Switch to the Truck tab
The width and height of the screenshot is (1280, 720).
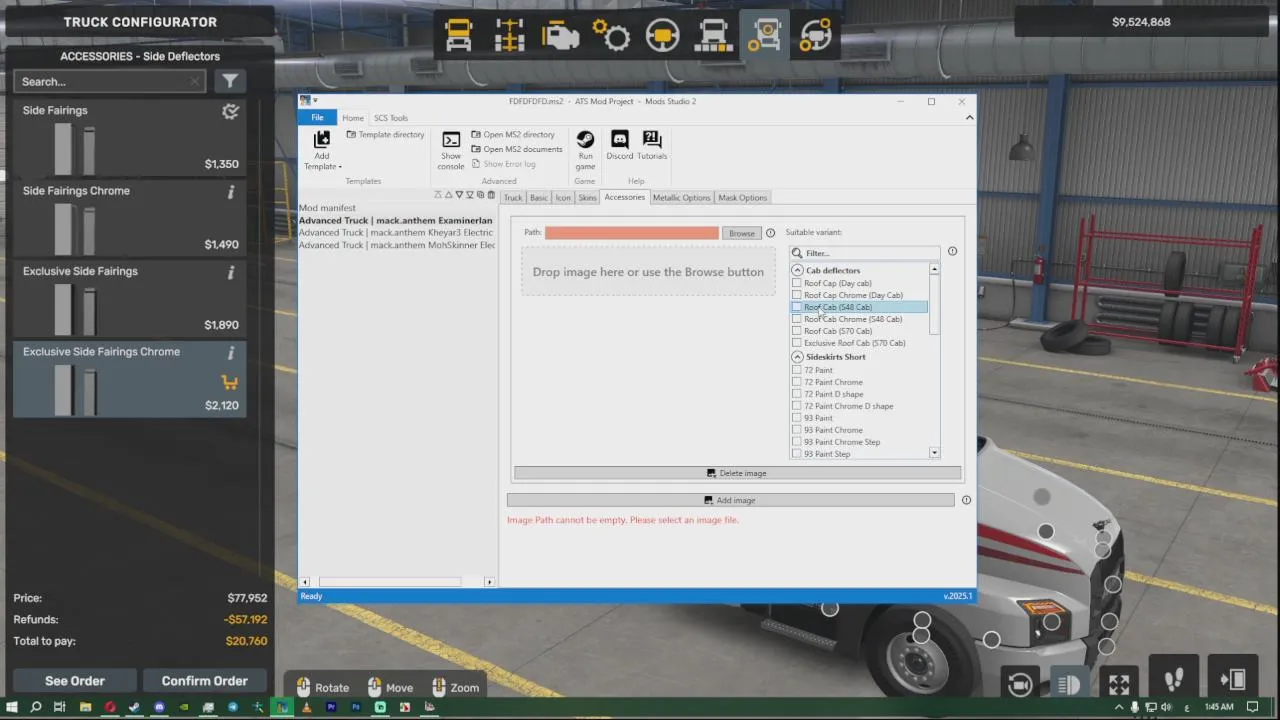pos(513,198)
